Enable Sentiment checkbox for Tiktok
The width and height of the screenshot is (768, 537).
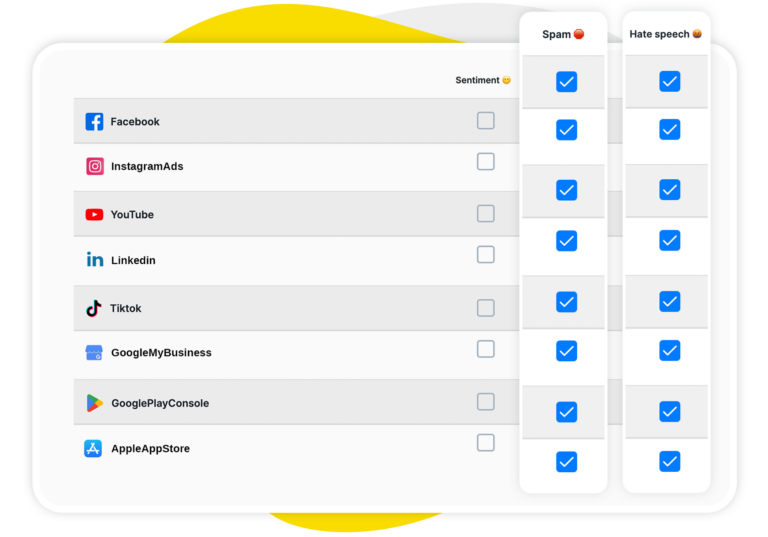(x=485, y=308)
